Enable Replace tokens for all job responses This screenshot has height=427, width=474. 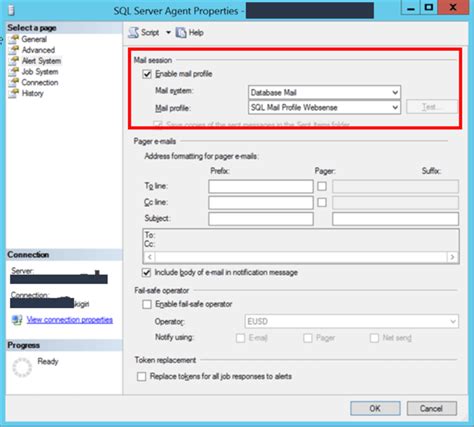pyautogui.click(x=141, y=377)
